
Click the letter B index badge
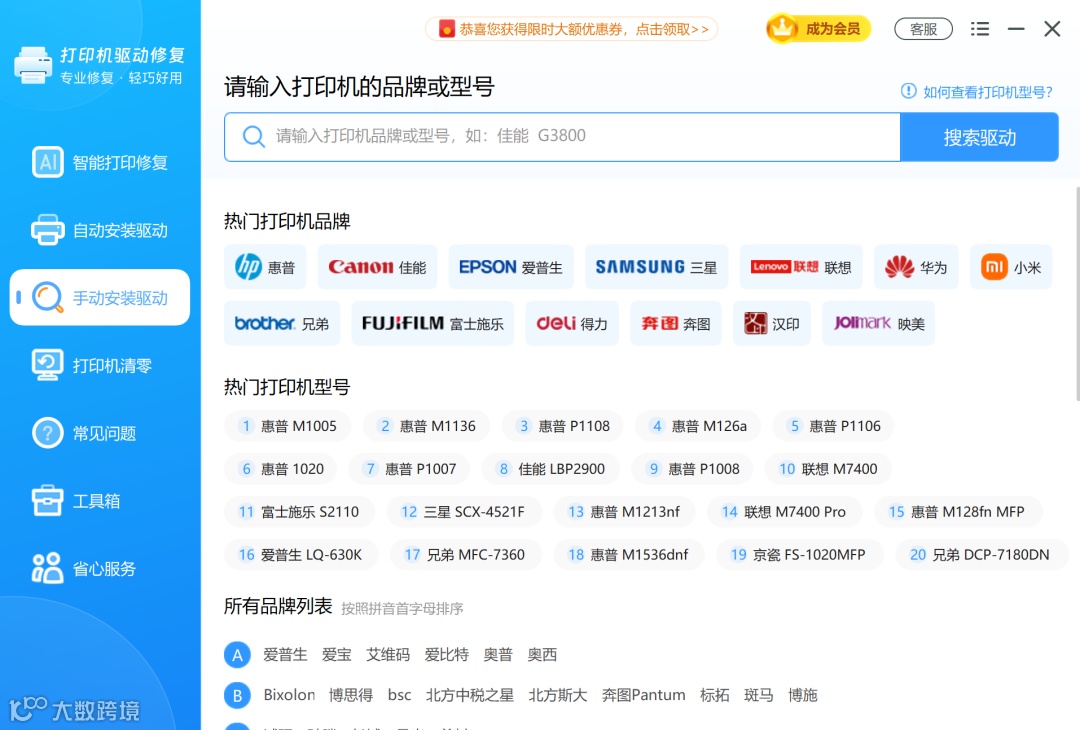point(237,696)
